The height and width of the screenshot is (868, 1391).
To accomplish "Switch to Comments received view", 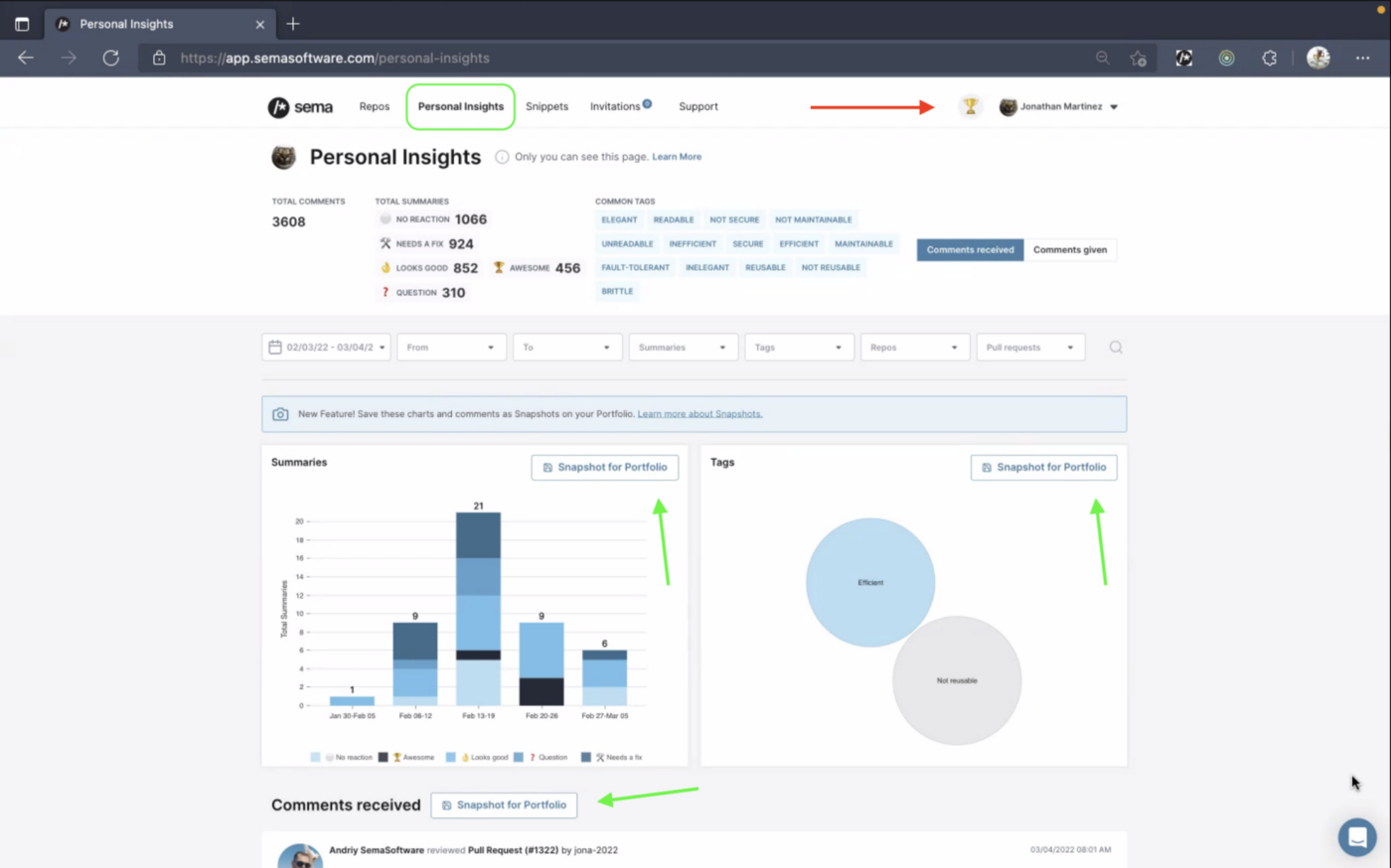I will pos(971,249).
